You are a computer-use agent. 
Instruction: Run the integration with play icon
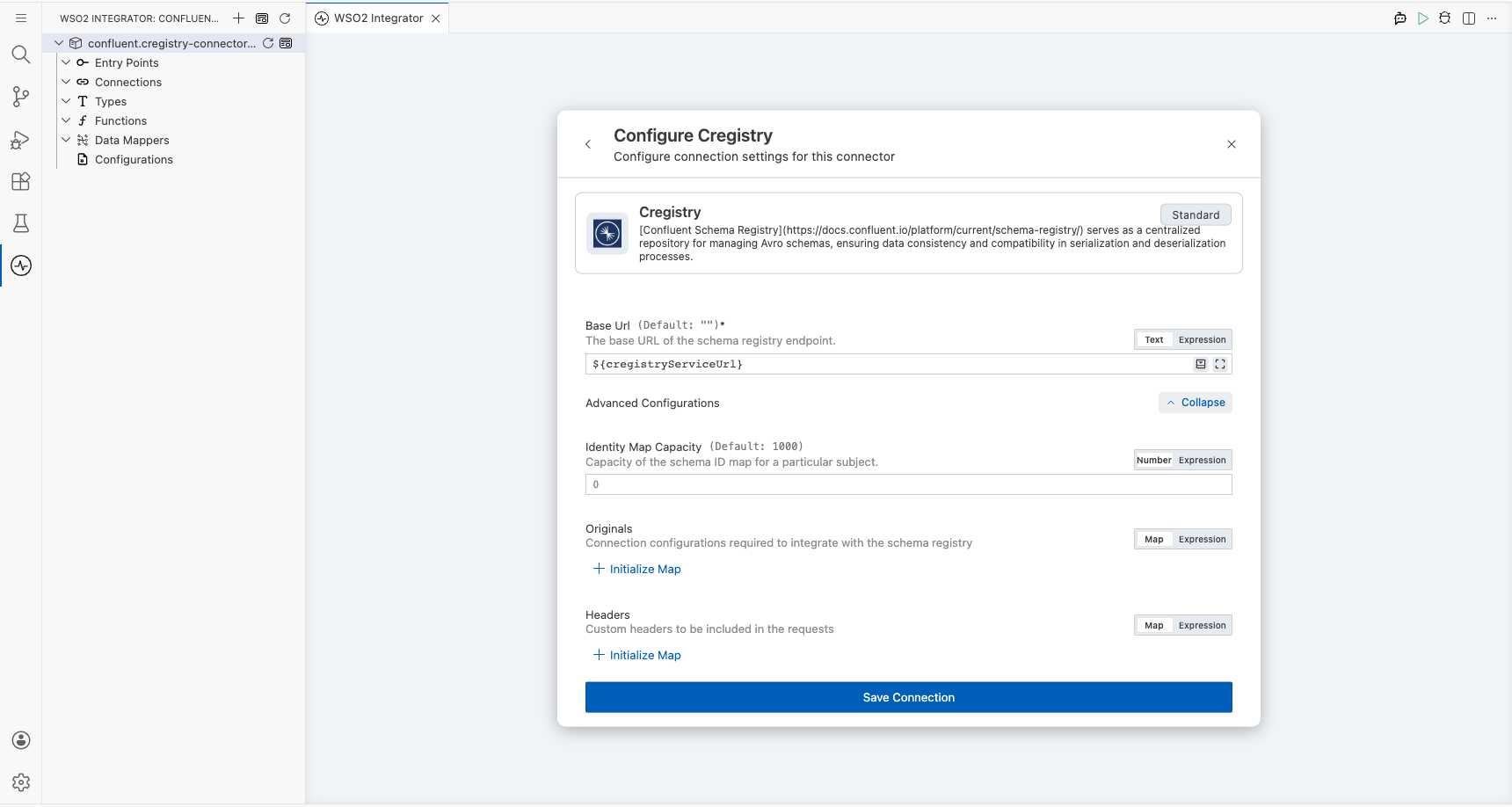coord(1423,18)
